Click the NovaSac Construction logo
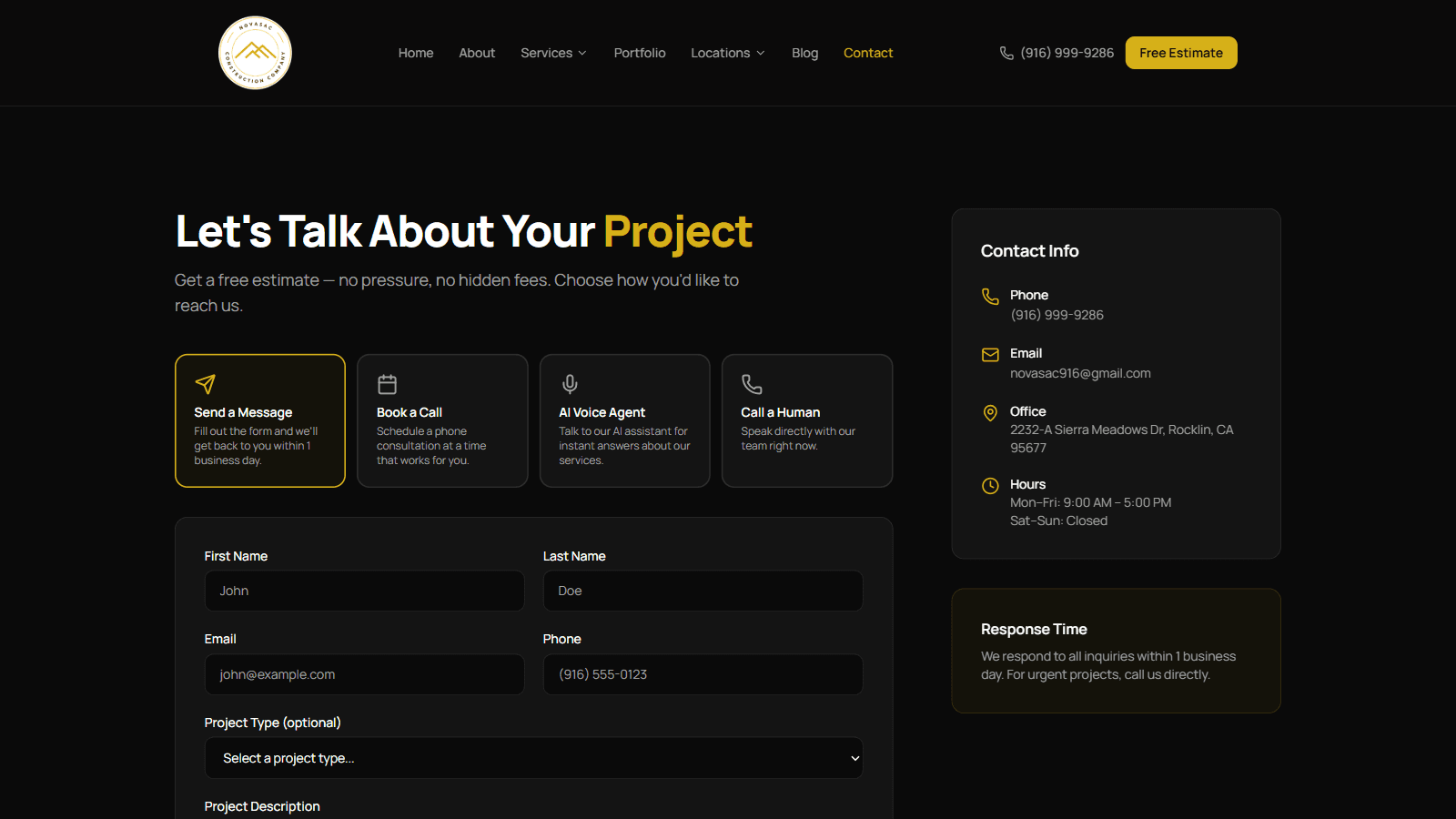Image resolution: width=1456 pixels, height=819 pixels. click(255, 53)
